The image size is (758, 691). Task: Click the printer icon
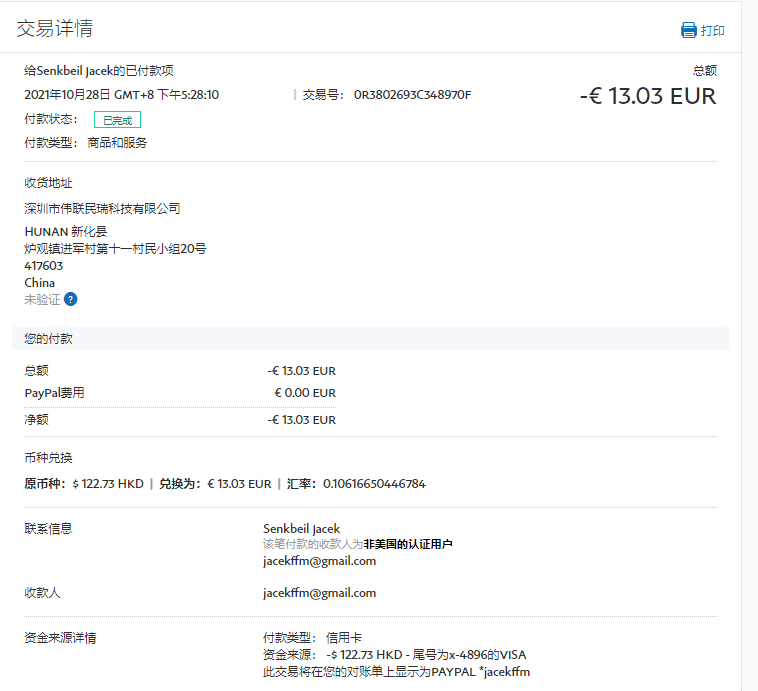click(688, 30)
